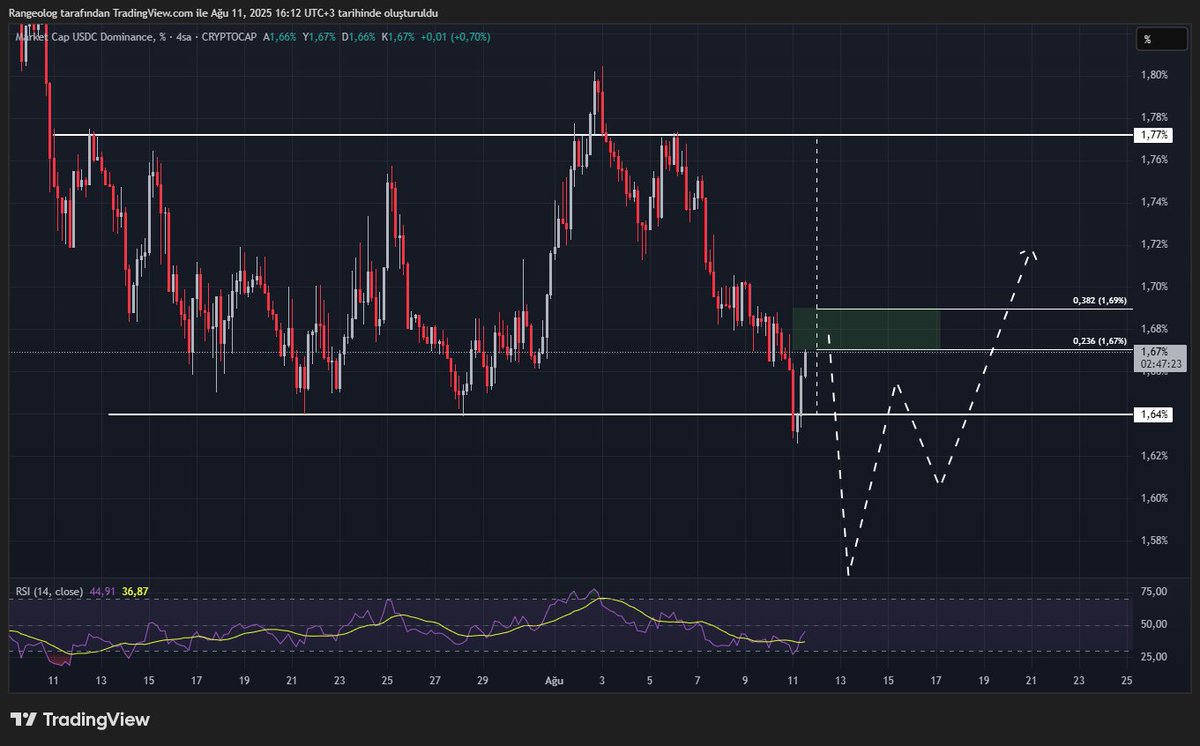Select the green rectangle zone on chart

(866, 329)
